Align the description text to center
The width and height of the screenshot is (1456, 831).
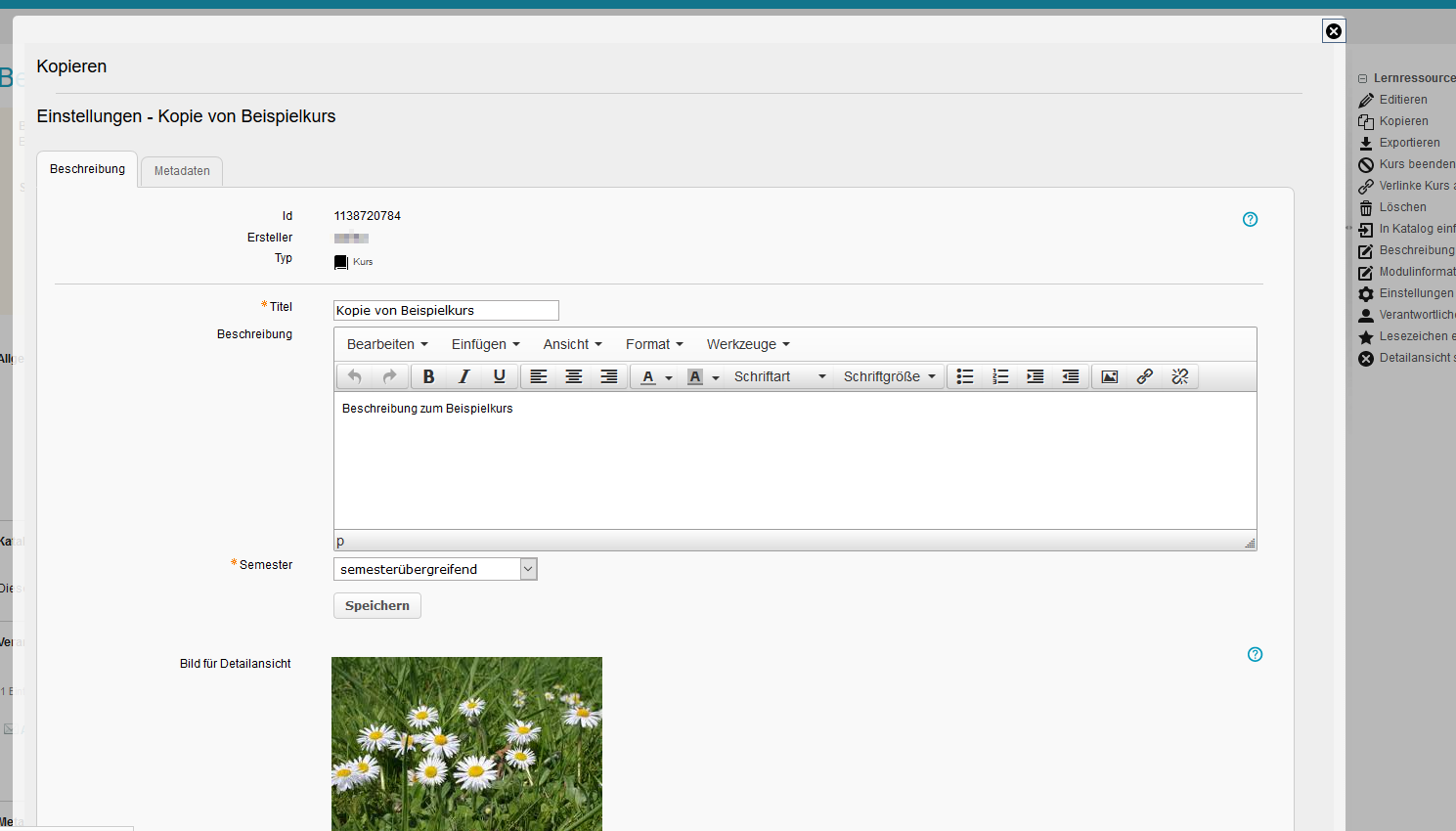pyautogui.click(x=574, y=376)
